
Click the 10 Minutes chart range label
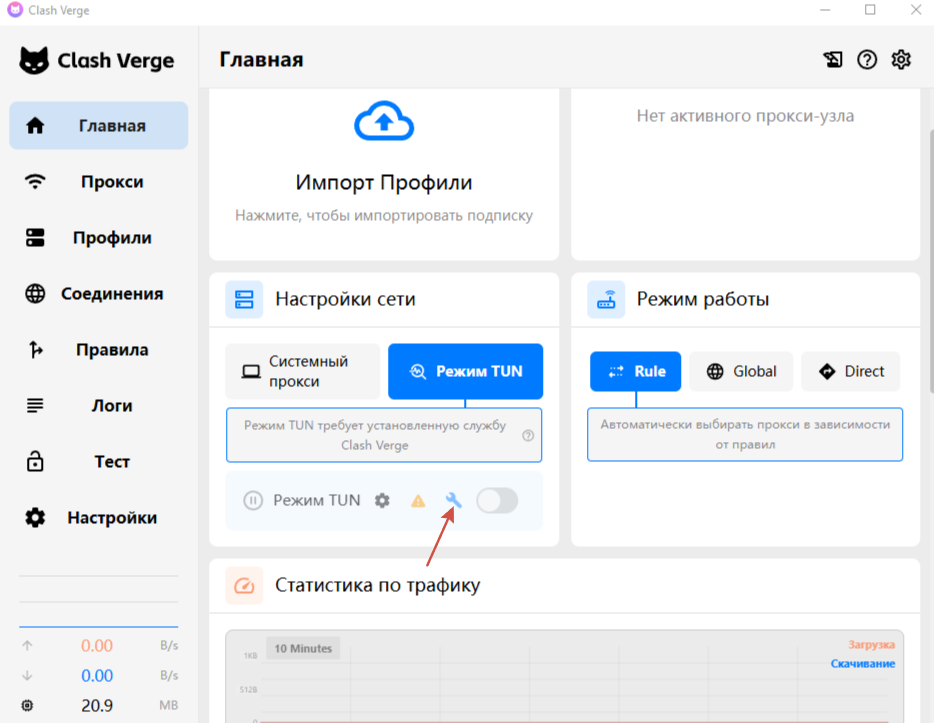[x=303, y=648]
